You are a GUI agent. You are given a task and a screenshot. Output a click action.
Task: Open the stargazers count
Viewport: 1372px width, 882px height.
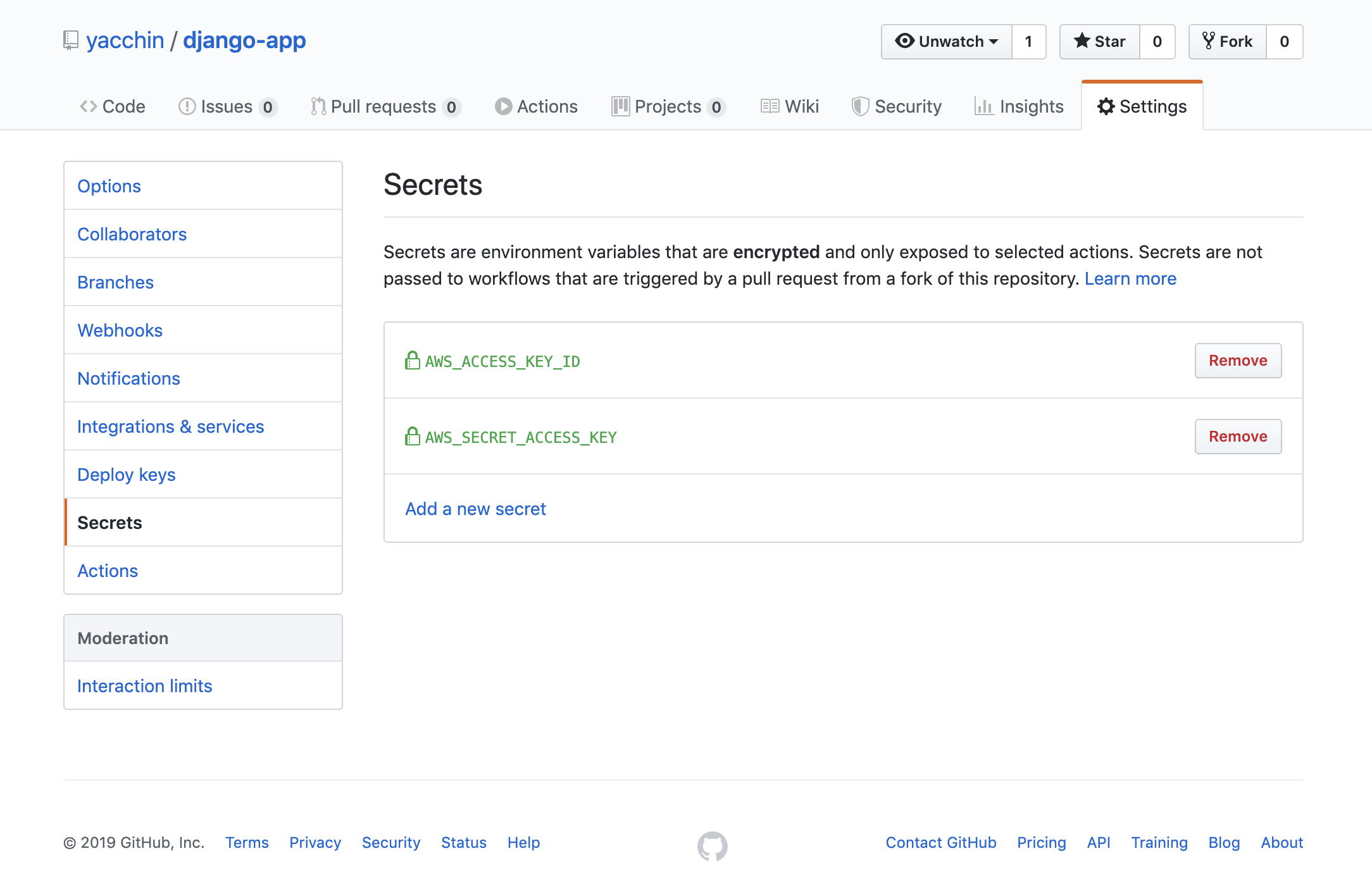pyautogui.click(x=1157, y=42)
